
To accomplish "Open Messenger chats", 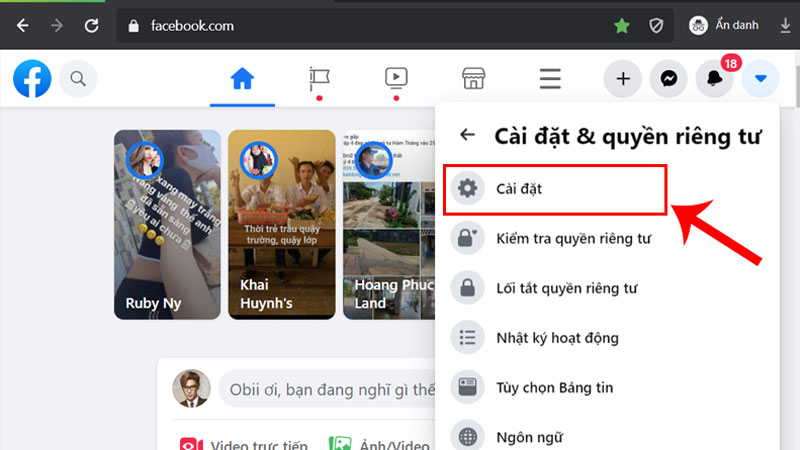I will click(668, 79).
